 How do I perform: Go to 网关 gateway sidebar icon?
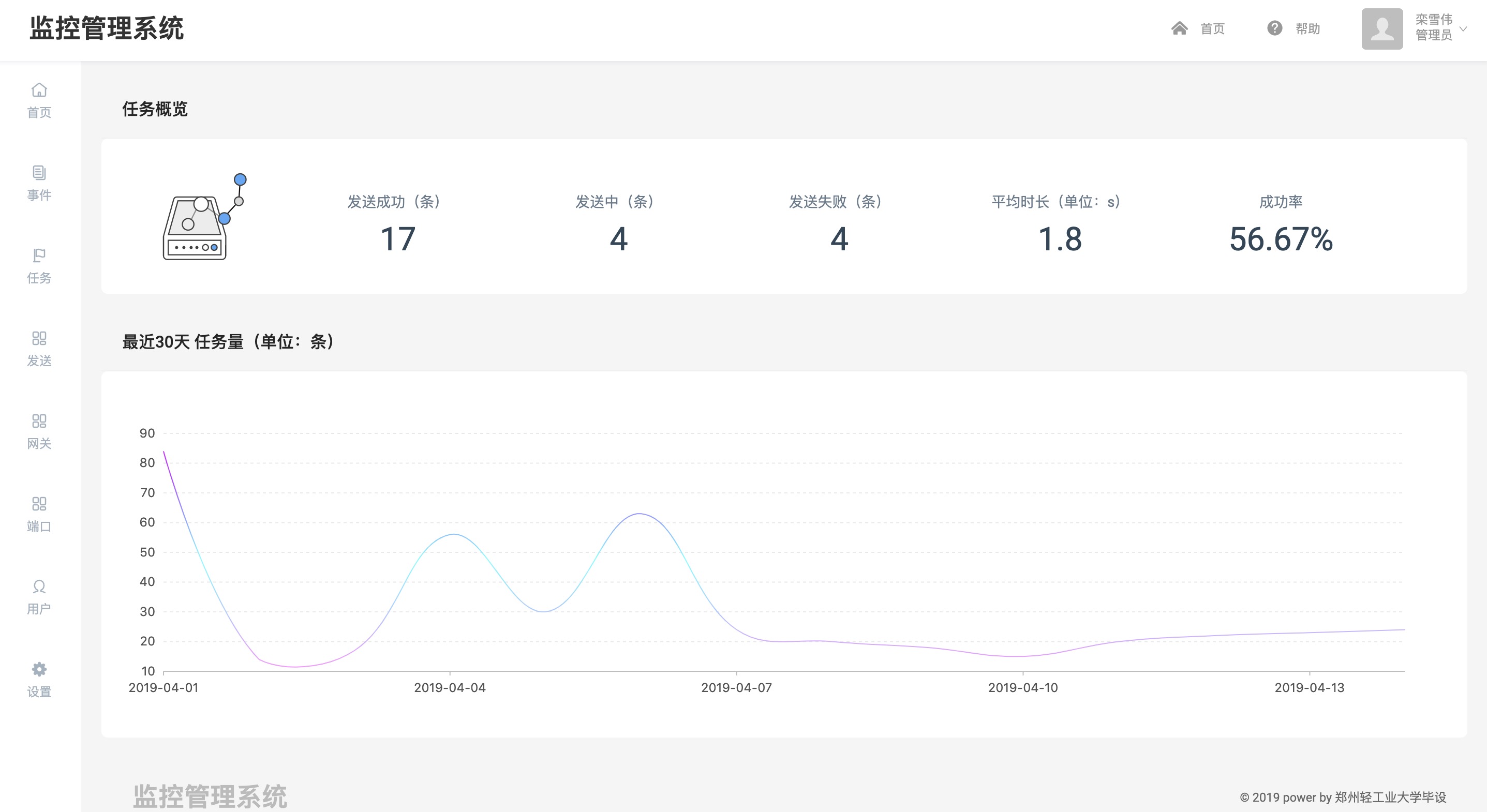[x=39, y=422]
